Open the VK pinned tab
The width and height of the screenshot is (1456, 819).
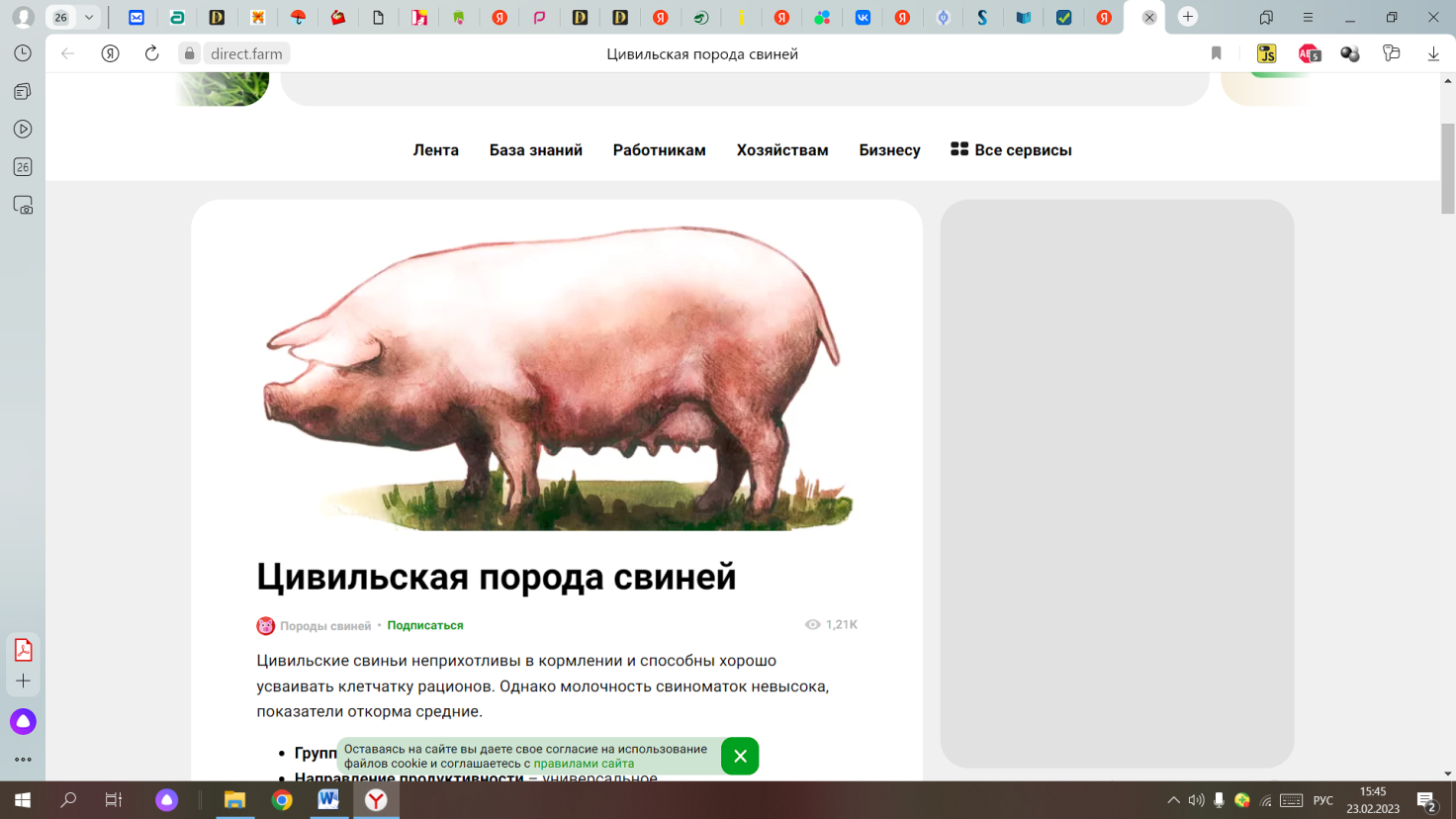point(863,18)
